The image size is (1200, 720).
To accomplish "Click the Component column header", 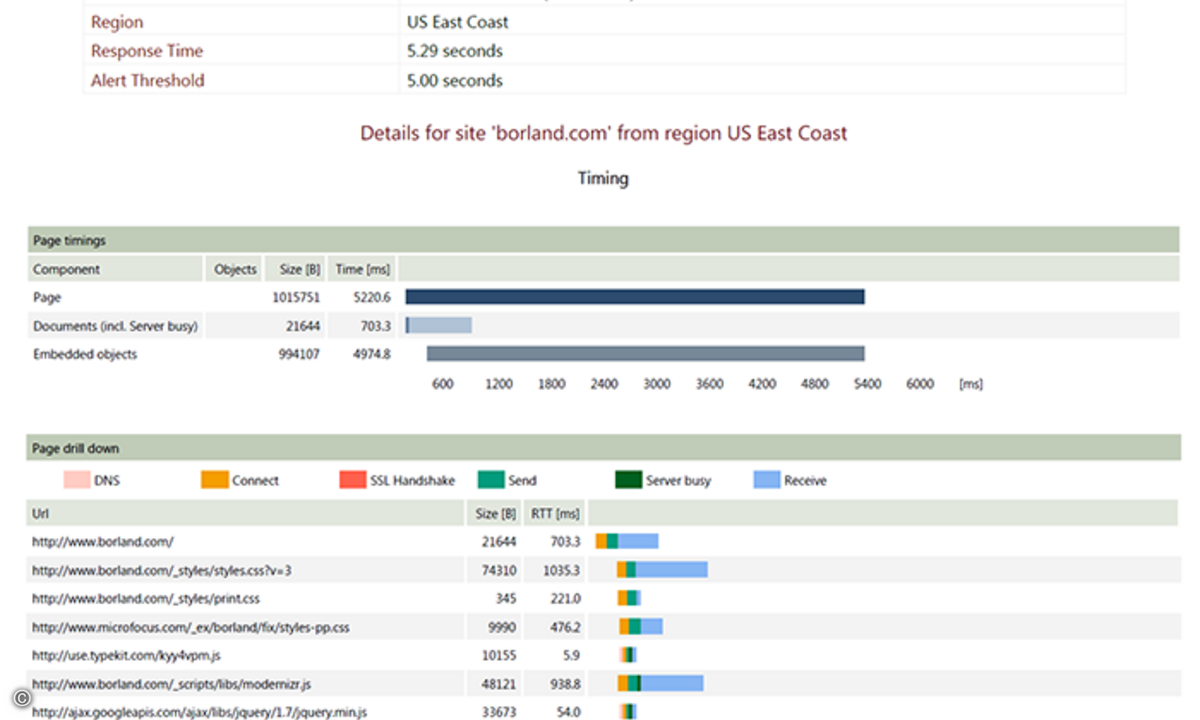I will 115,269.
